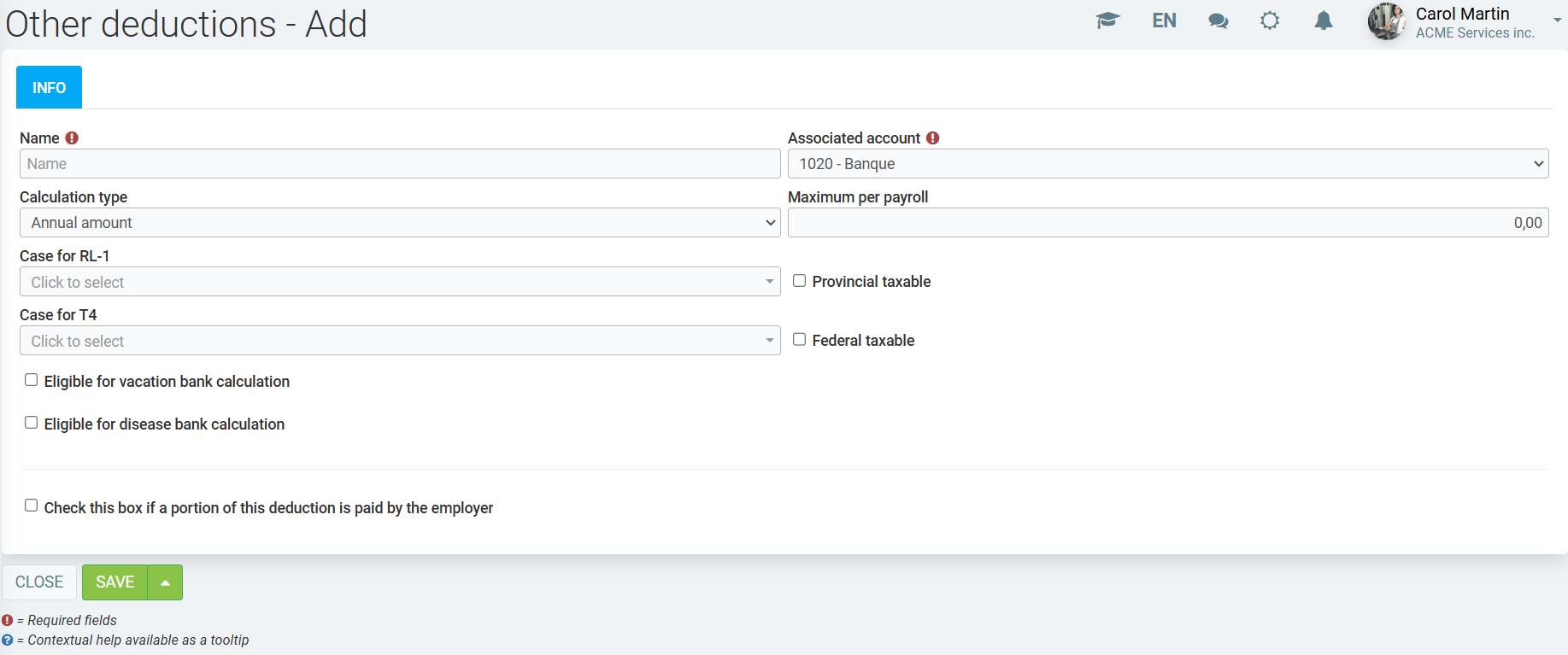Click the Maximum per payroll field
This screenshot has height=655, width=1568.
(x=1167, y=223)
